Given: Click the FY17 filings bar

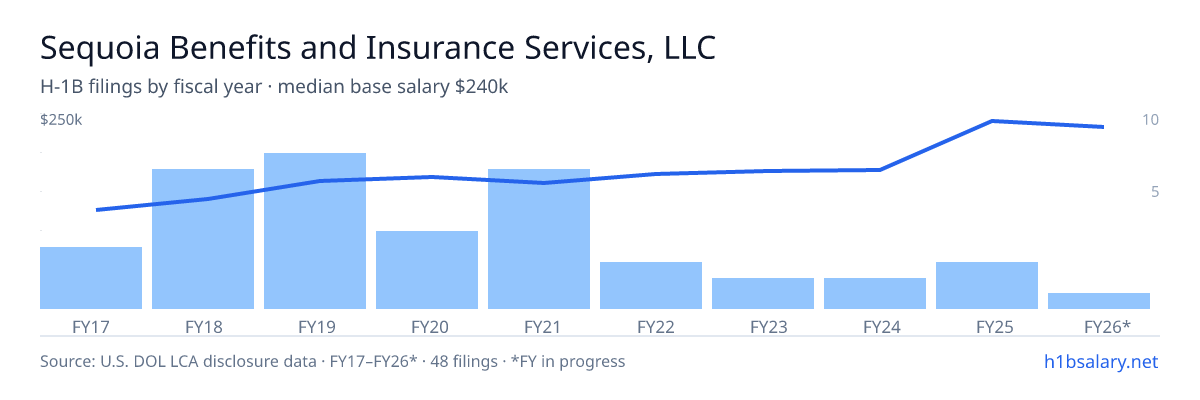Looking at the screenshot, I should pos(91,278).
